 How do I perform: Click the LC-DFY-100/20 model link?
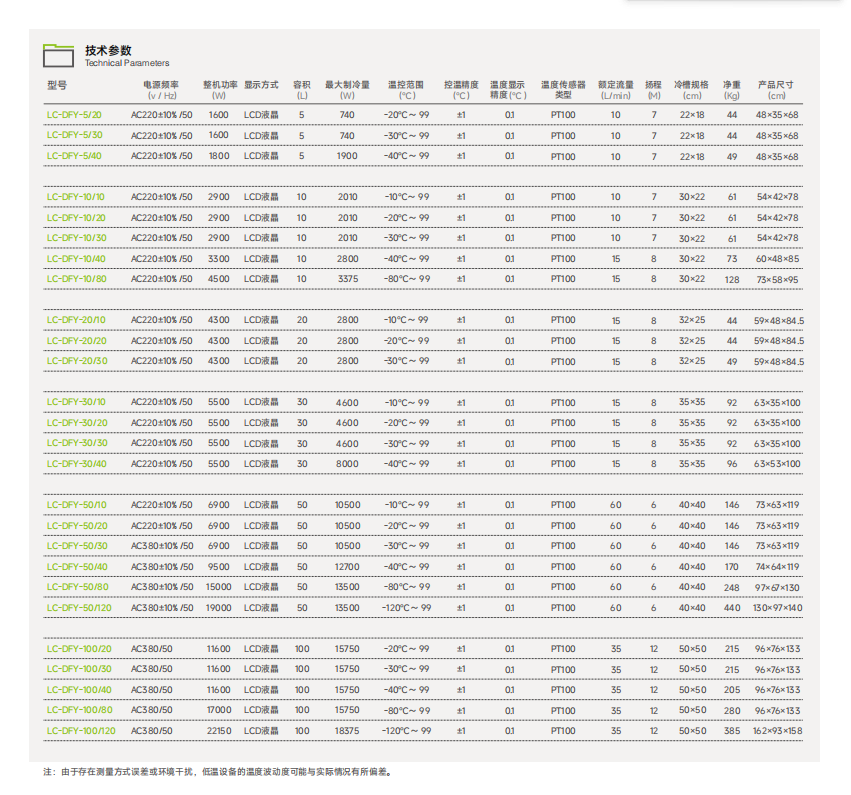[x=79, y=649]
